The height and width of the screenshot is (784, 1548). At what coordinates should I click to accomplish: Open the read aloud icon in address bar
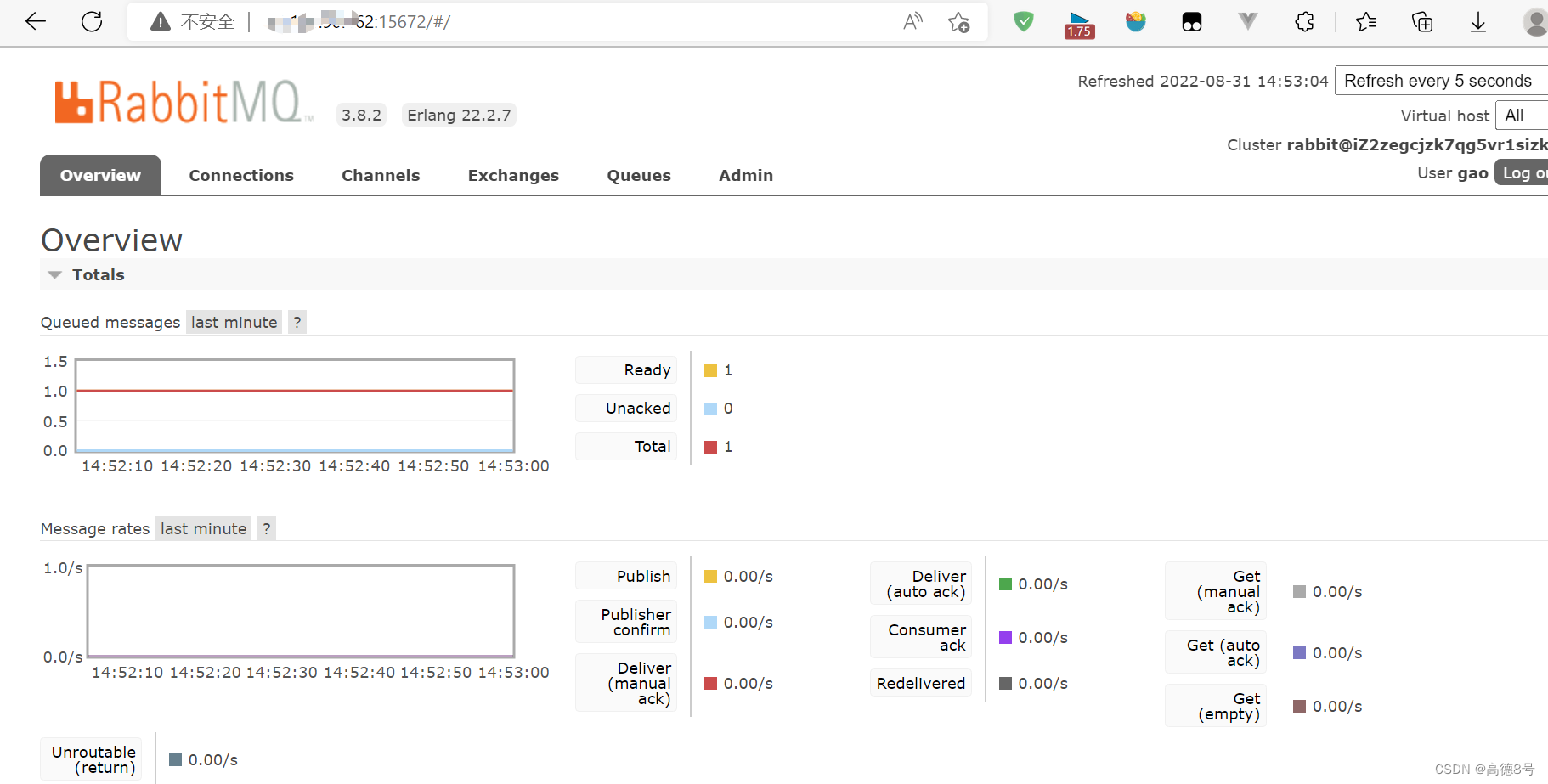coord(912,22)
